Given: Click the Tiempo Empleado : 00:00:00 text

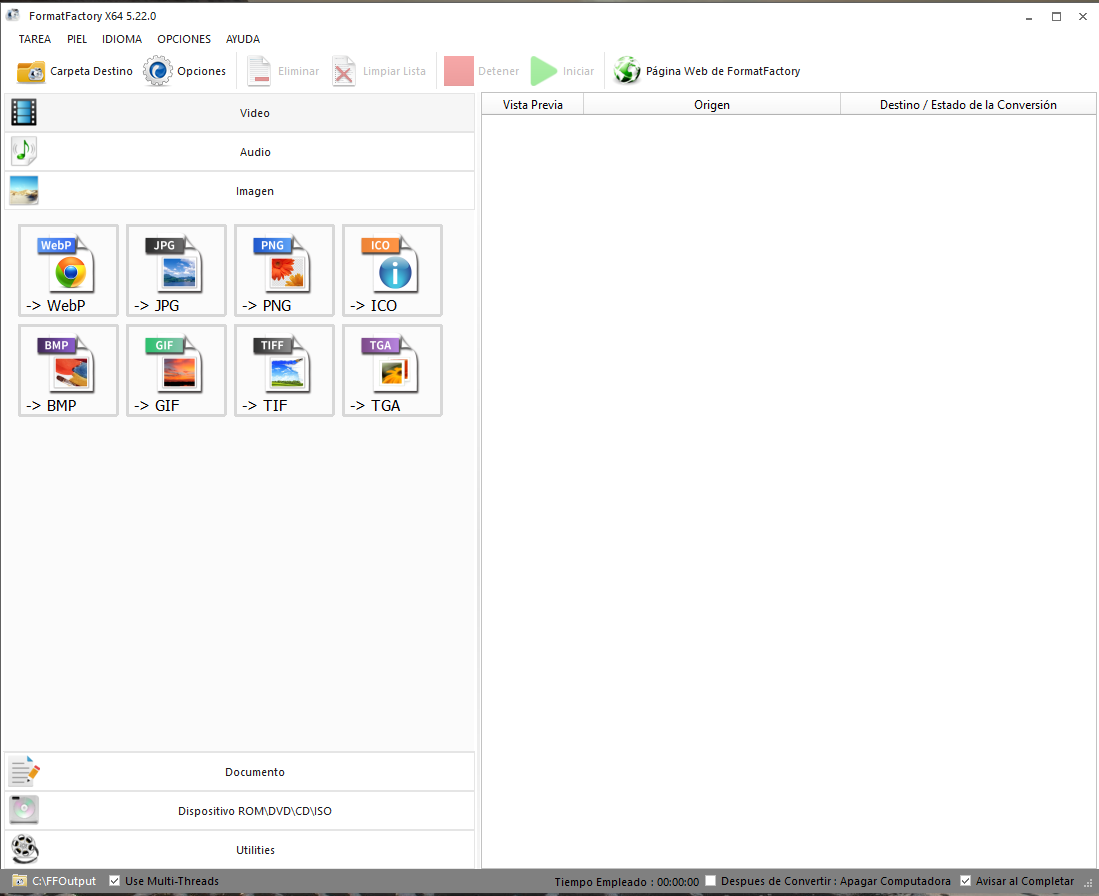Looking at the screenshot, I should point(627,881).
